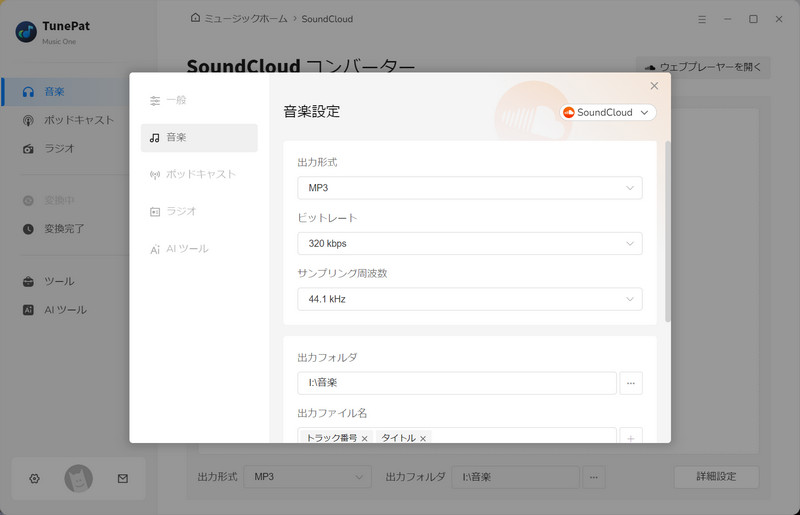
Task: Click the TunePat logo icon
Action: 26,32
